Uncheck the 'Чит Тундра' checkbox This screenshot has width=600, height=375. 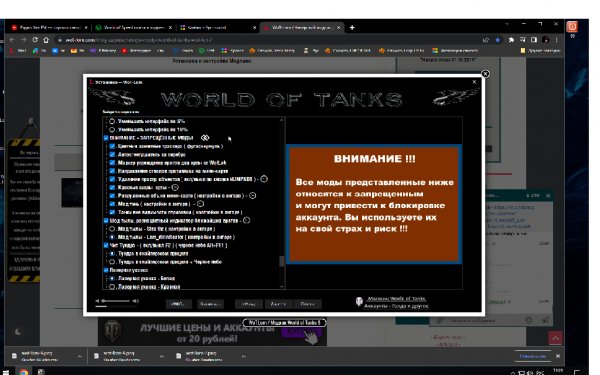(x=106, y=245)
